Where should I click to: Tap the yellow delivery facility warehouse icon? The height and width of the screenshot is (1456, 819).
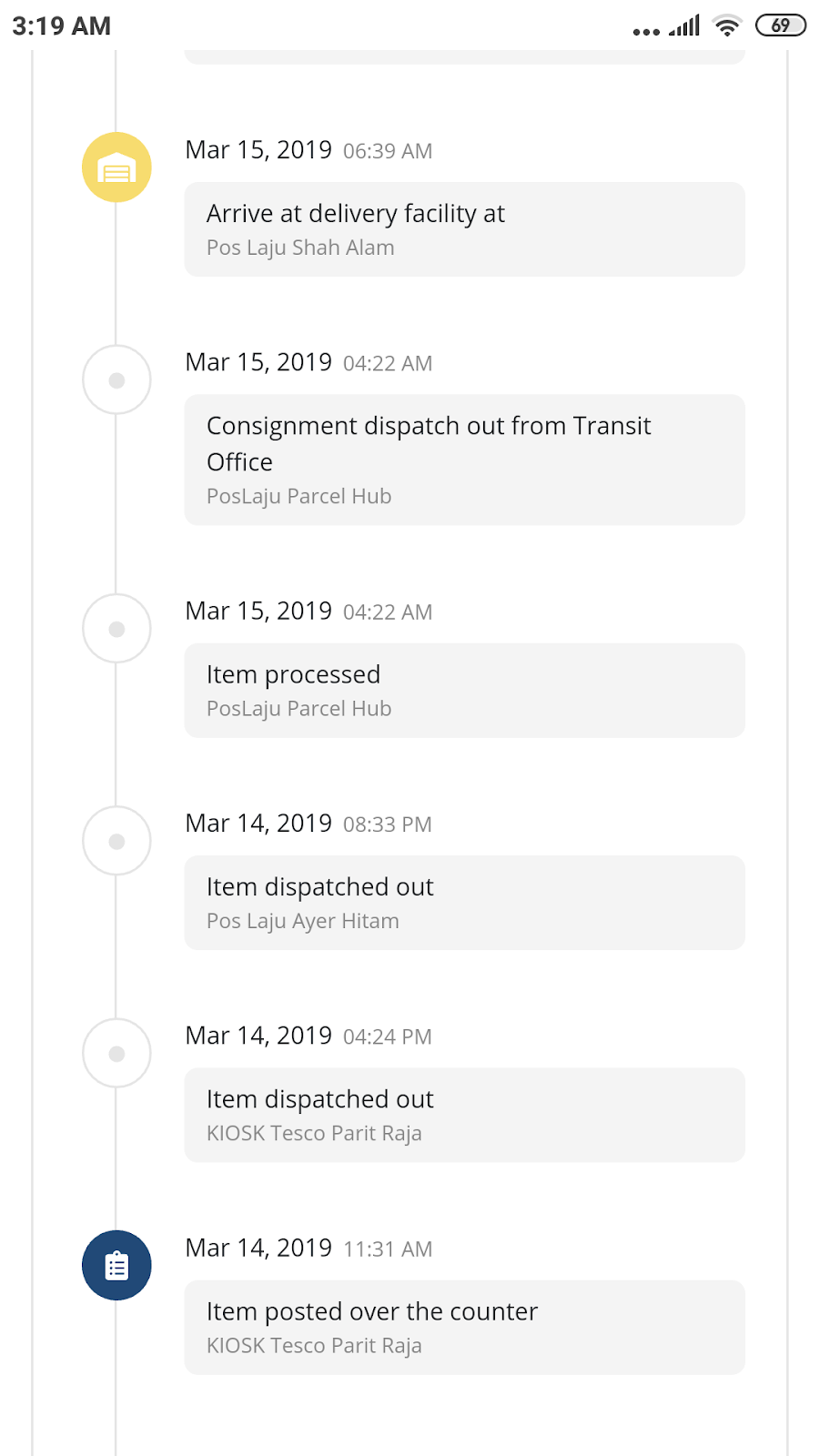pos(116,167)
